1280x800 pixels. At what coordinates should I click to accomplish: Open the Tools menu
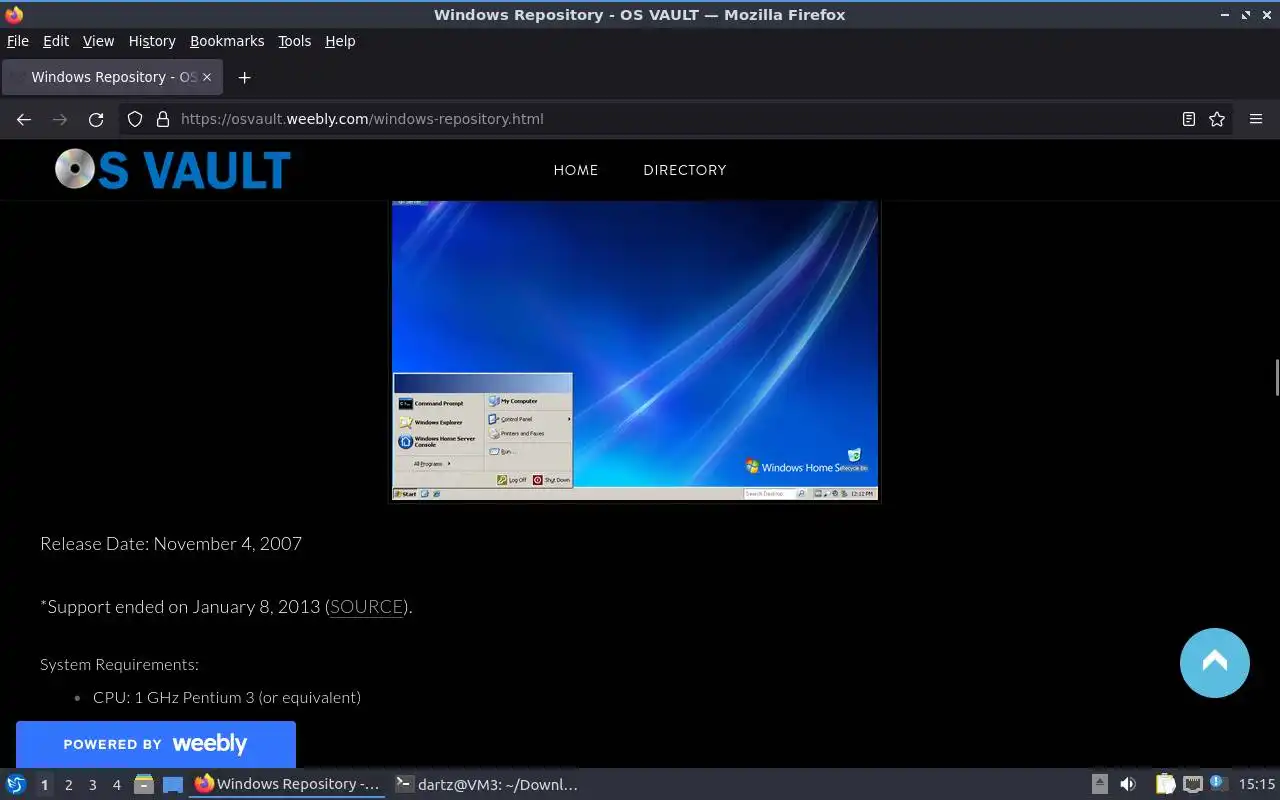[x=295, y=41]
